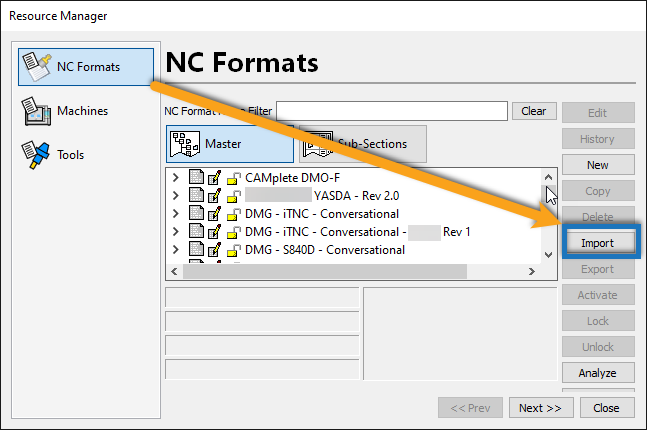Click lock icon of DMG iTNC Rev 1 row

[234, 233]
